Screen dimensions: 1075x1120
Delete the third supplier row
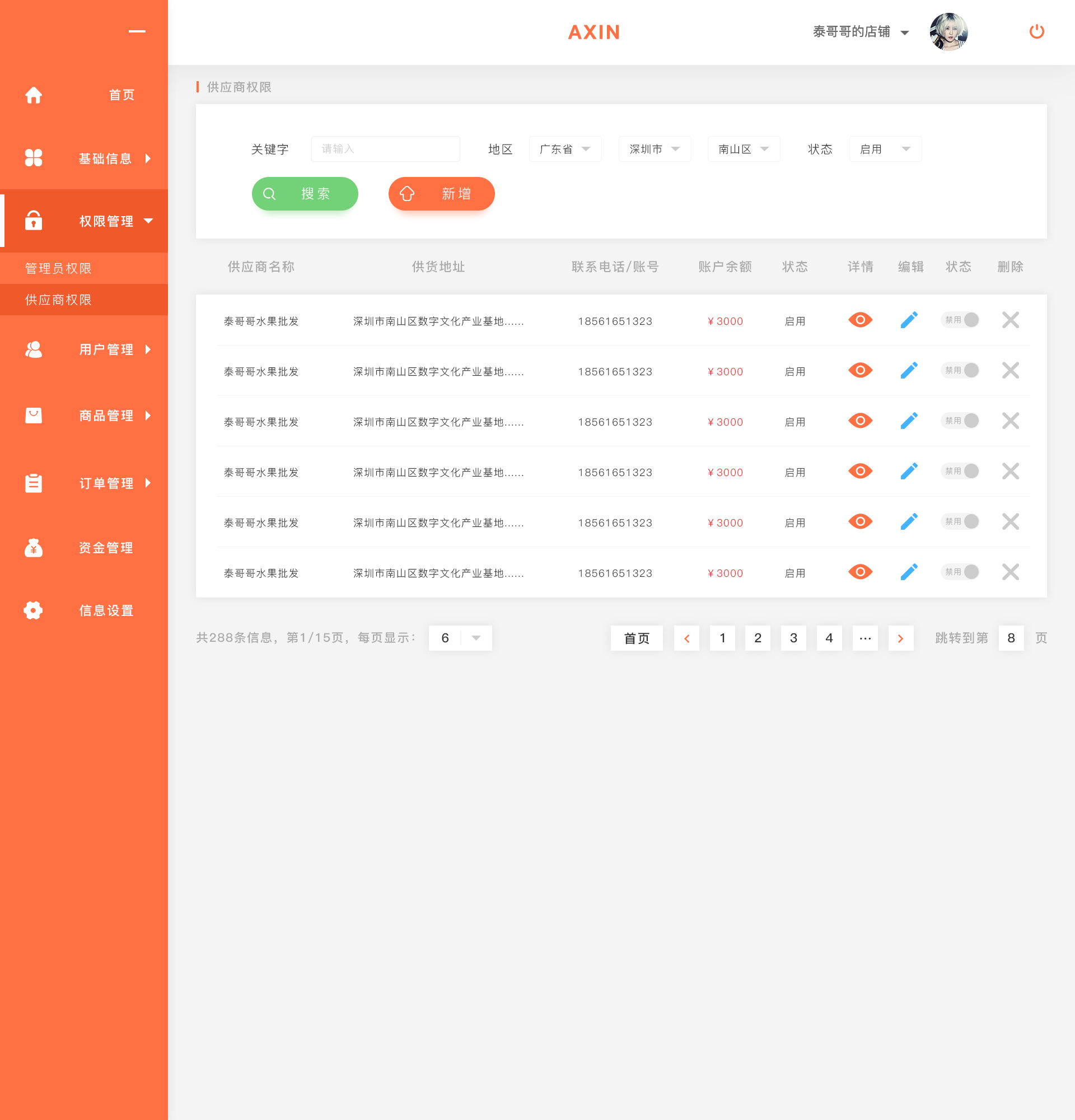(1011, 421)
